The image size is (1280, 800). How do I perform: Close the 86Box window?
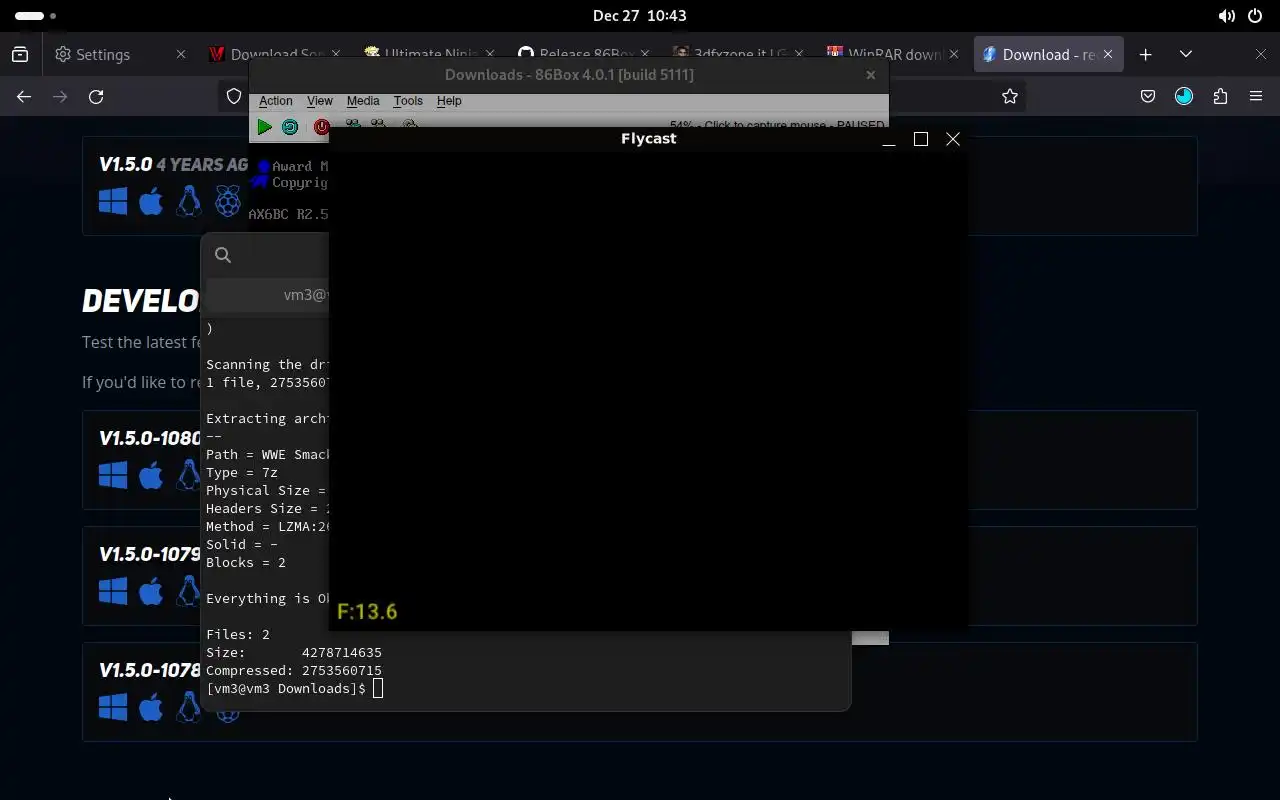pos(871,75)
